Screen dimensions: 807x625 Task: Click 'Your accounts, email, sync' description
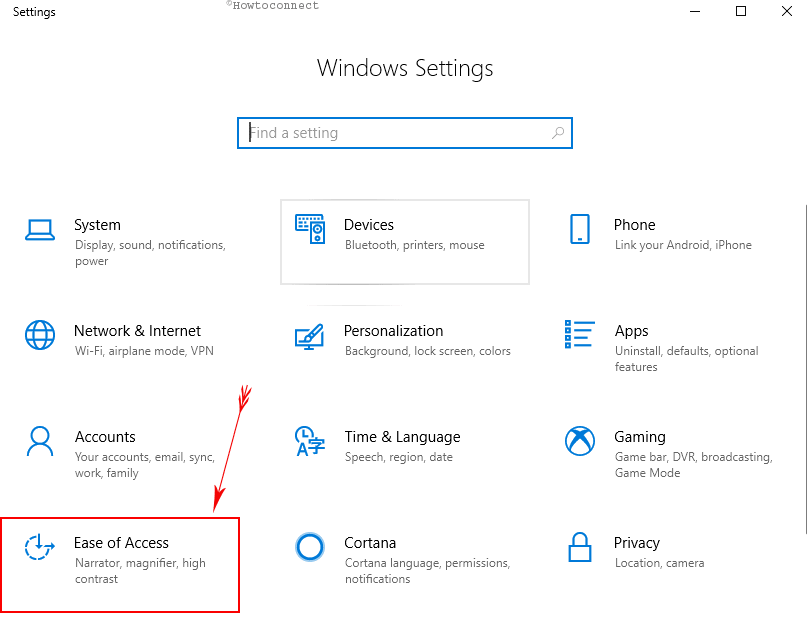pos(145,465)
